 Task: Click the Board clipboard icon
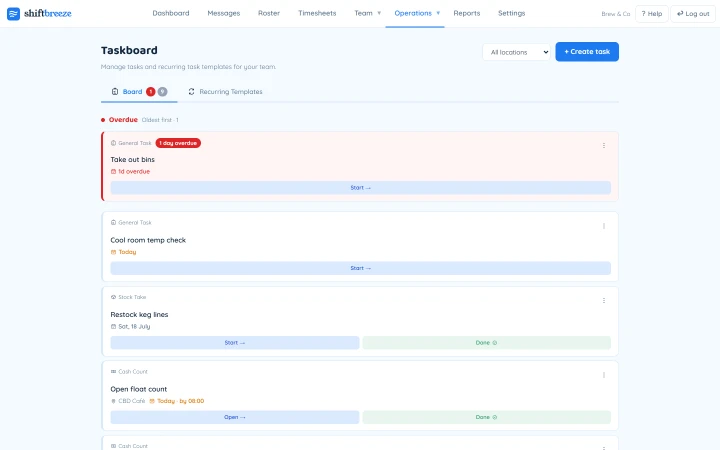(115, 92)
